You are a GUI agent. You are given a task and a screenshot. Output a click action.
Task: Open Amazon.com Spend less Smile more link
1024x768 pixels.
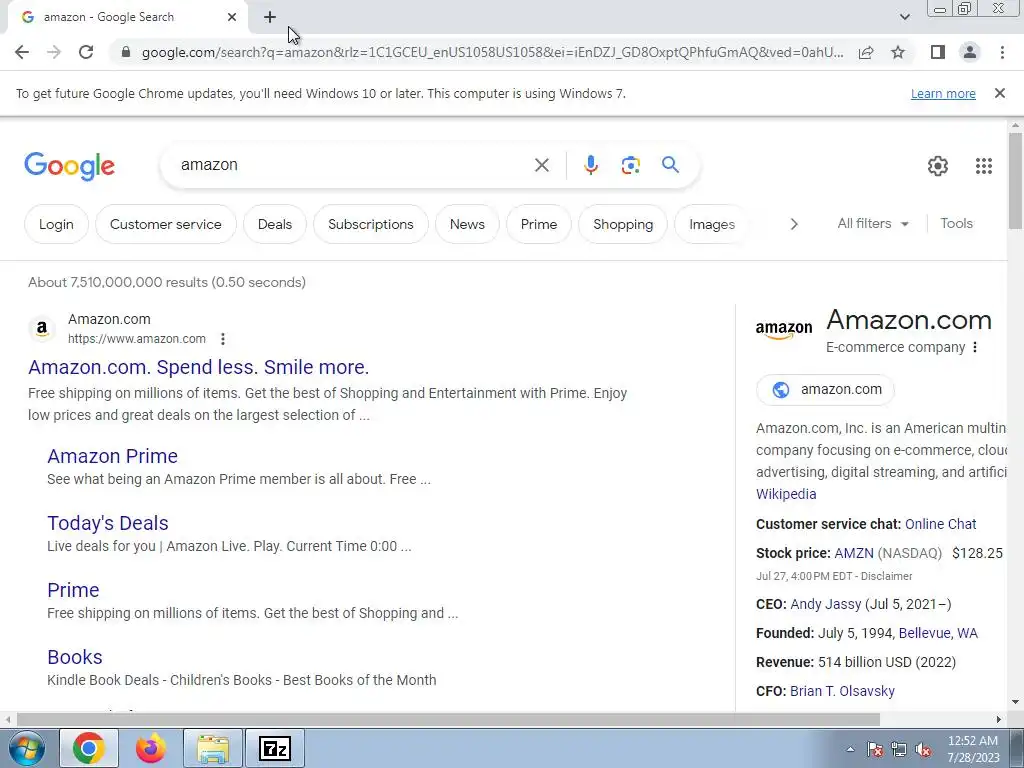click(x=199, y=367)
